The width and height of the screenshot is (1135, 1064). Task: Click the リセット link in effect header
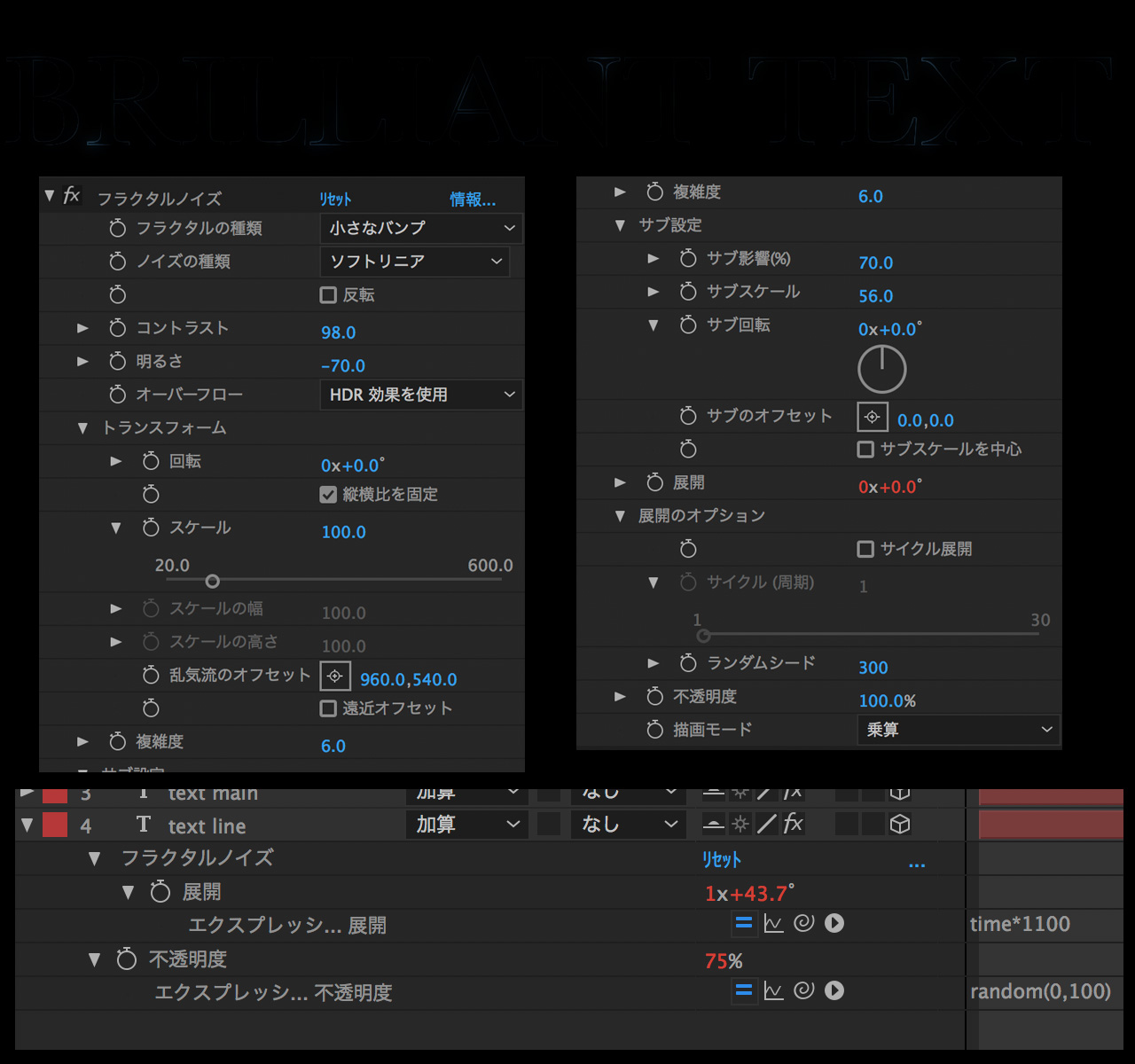point(335,199)
